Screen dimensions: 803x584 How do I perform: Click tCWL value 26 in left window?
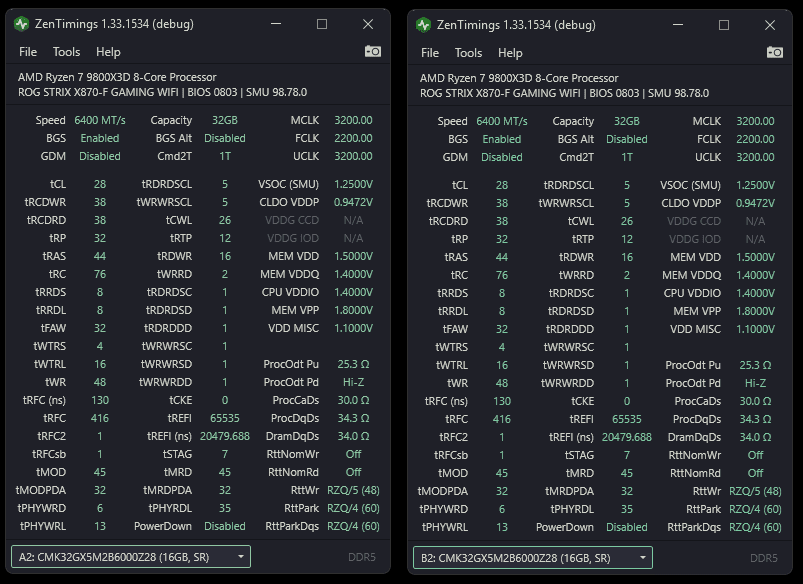point(225,220)
